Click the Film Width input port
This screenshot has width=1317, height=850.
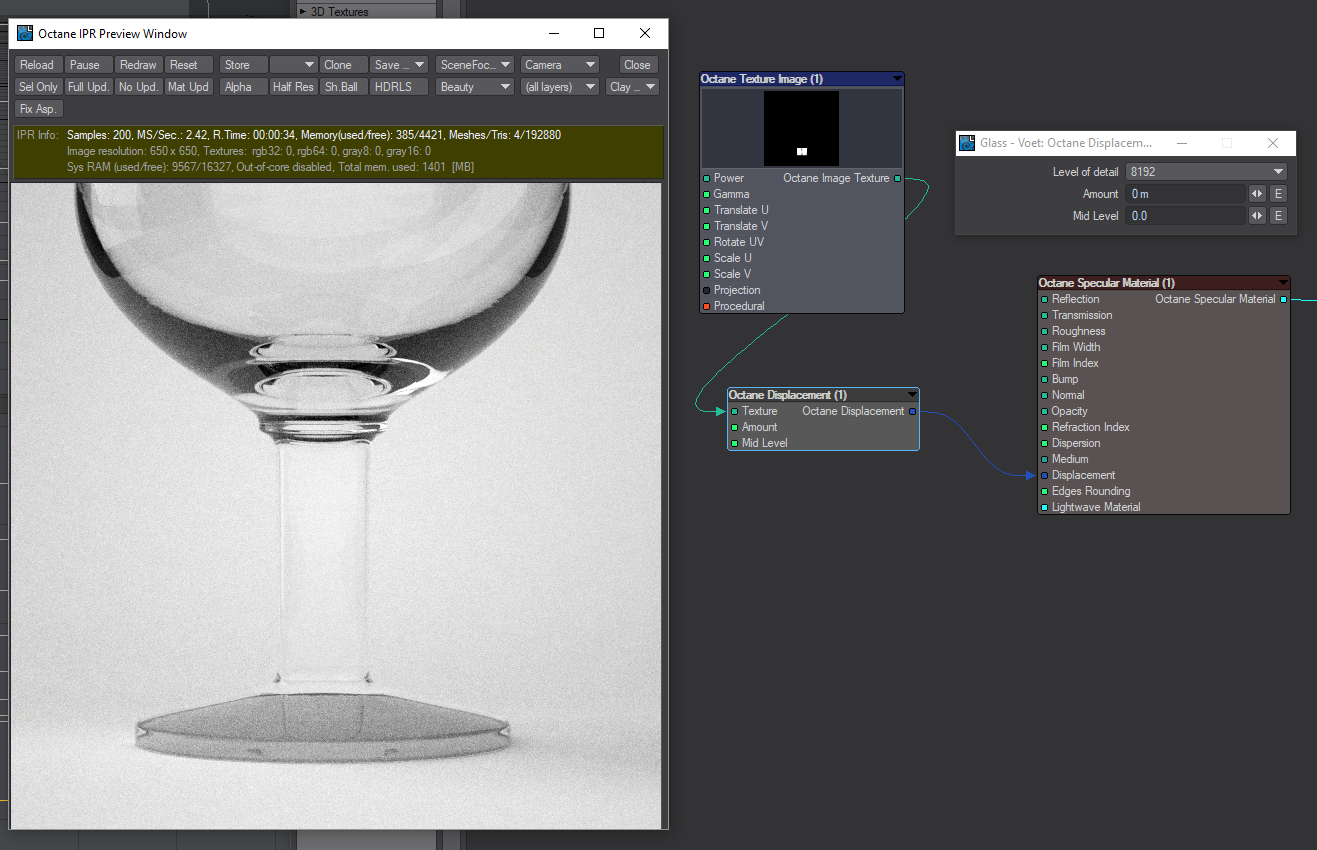[1044, 348]
